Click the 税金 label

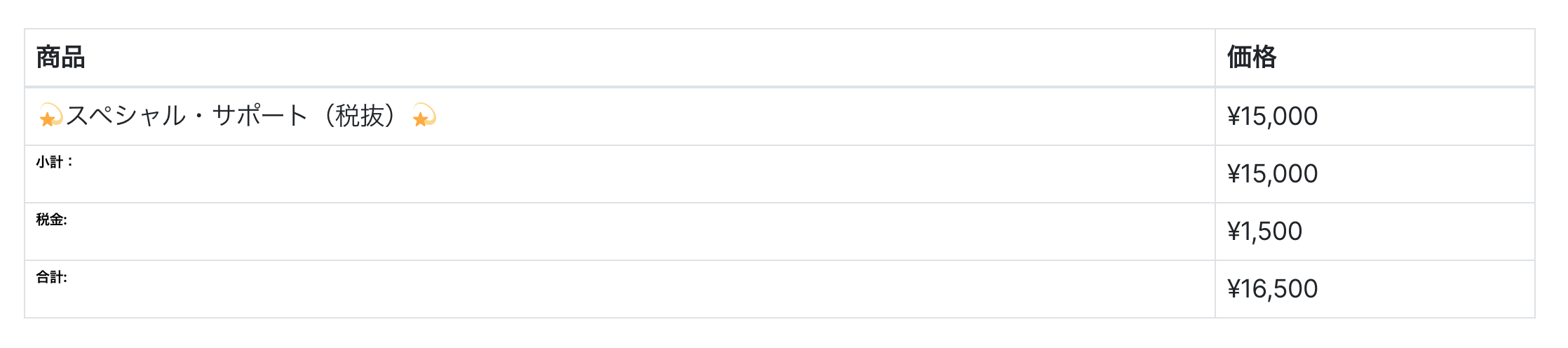52,220
